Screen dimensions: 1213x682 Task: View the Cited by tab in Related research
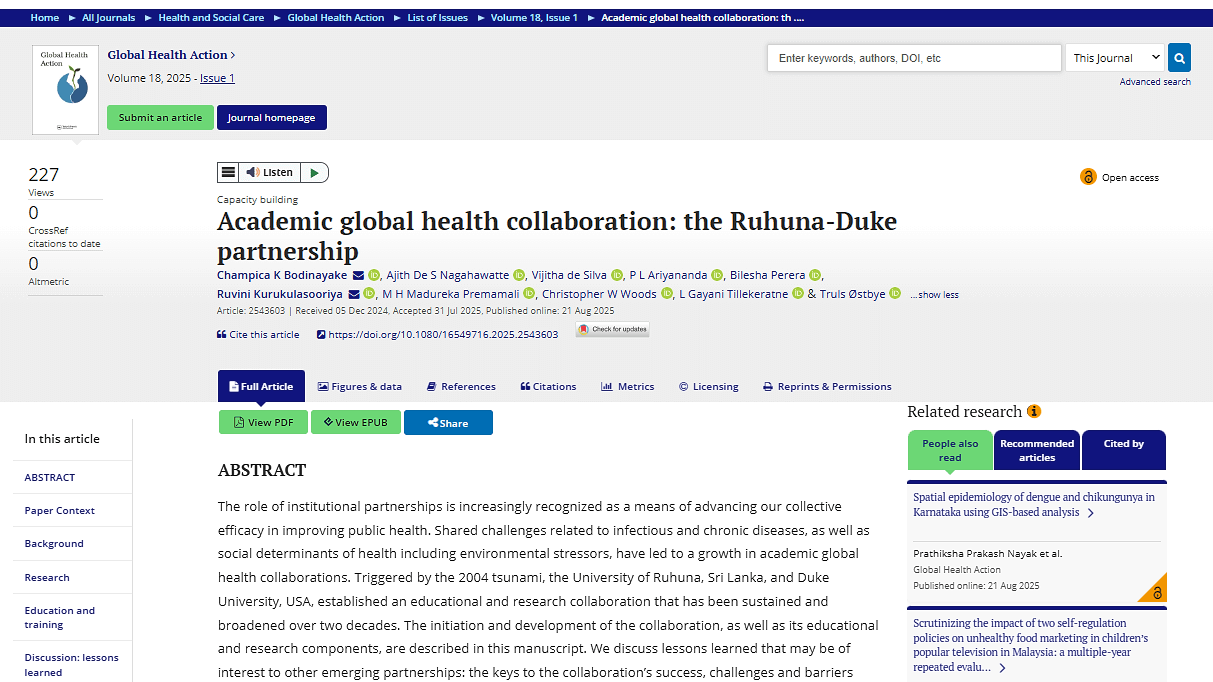coord(1123,450)
